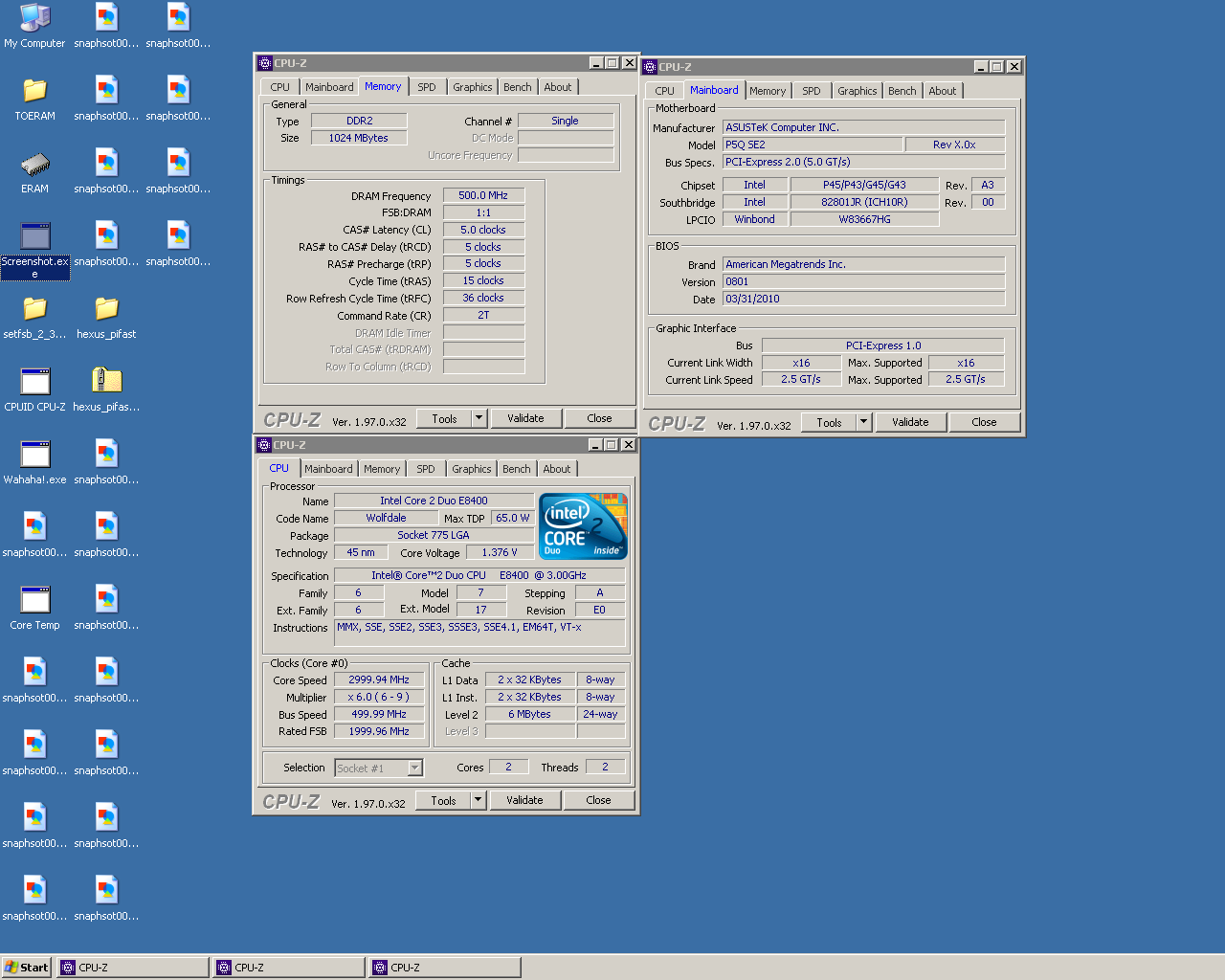
Task: Click the processor Name Intel Core 2 Duo E8400
Action: [434, 501]
